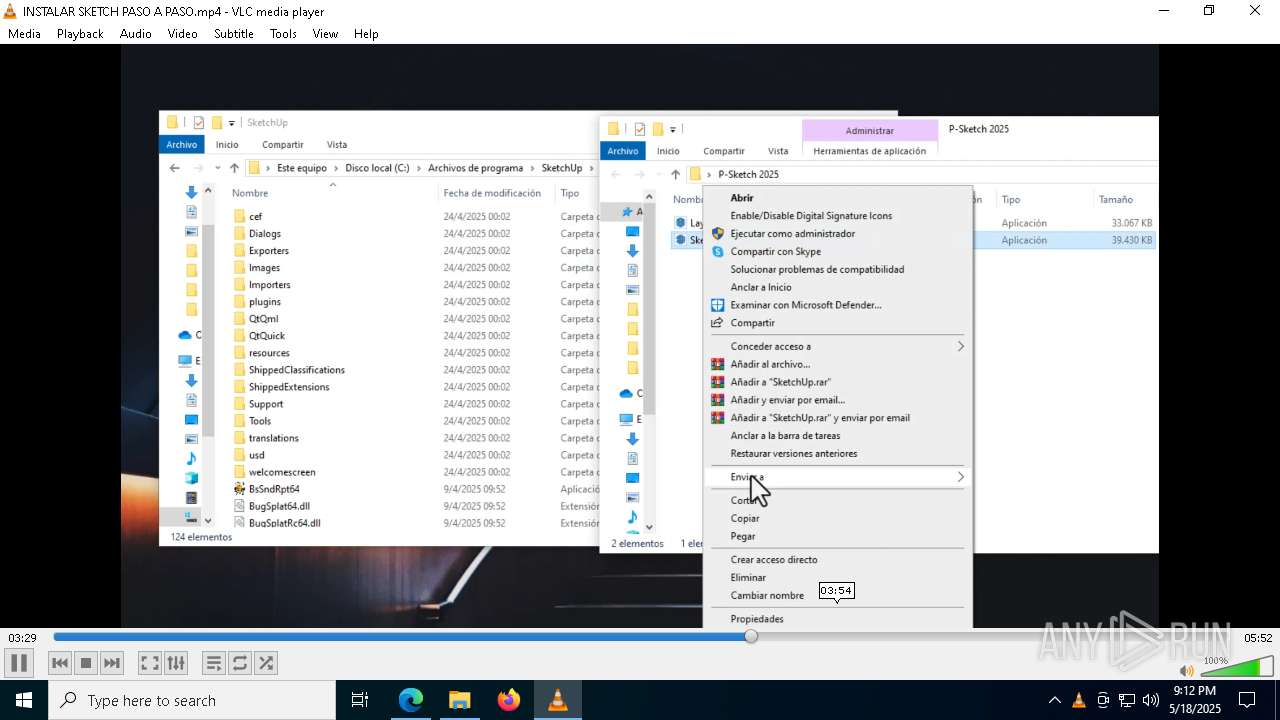Open the system volume tray icon
The width and height of the screenshot is (1280, 720).
(1151, 700)
